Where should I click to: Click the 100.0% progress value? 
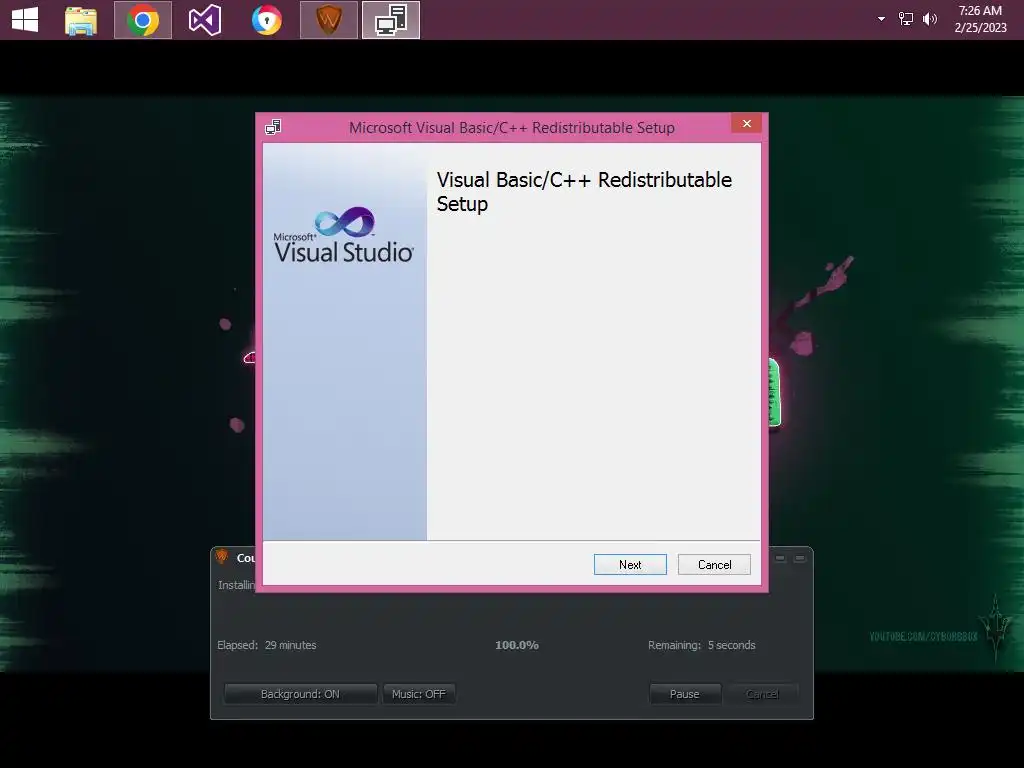(x=517, y=645)
